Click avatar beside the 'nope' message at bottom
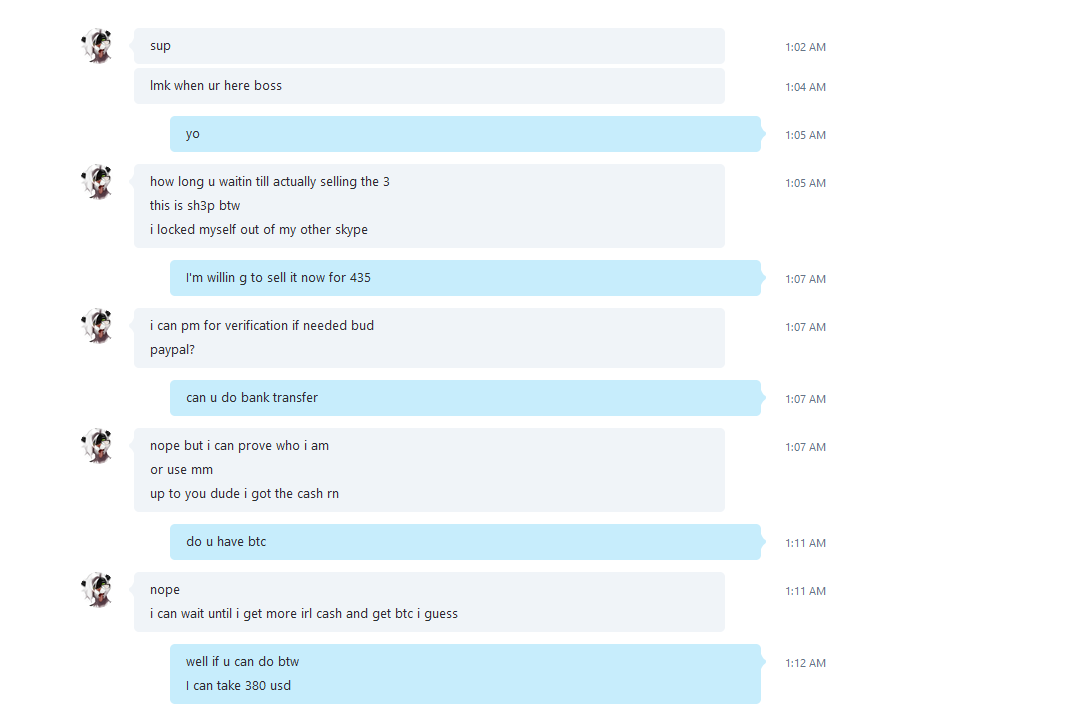This screenshot has width=1082, height=719. coord(97,590)
